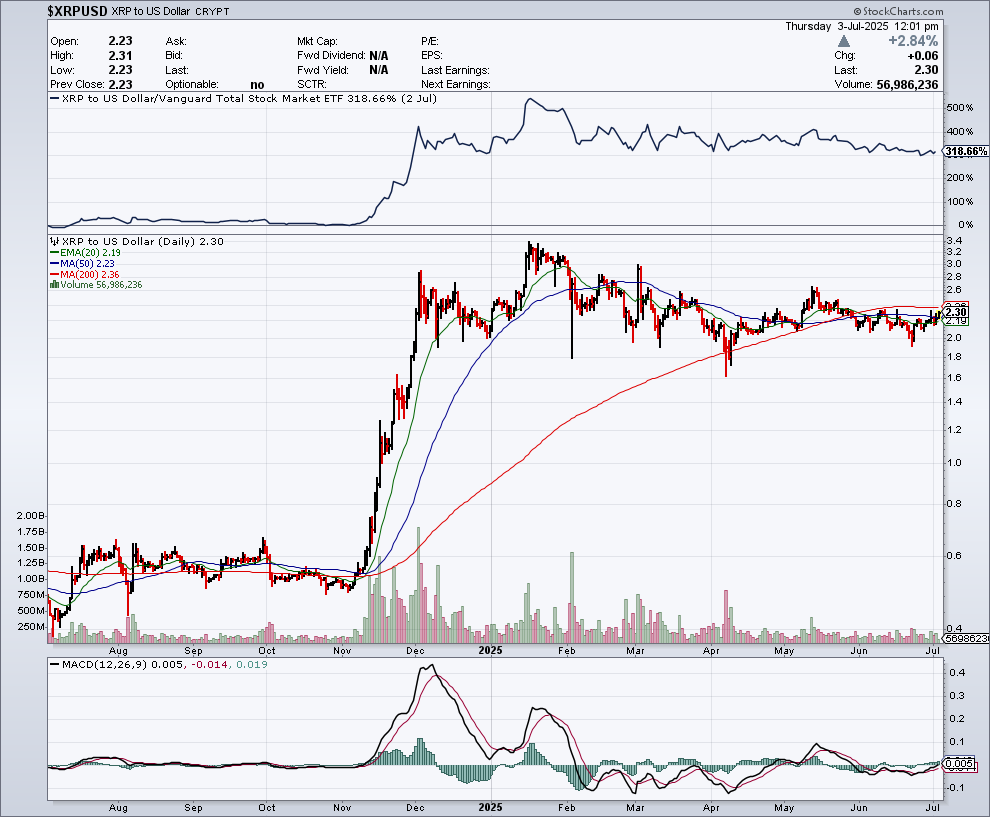The height and width of the screenshot is (817, 990).
Task: Click the "Fwd Yield:" label
Action: [x=322, y=70]
